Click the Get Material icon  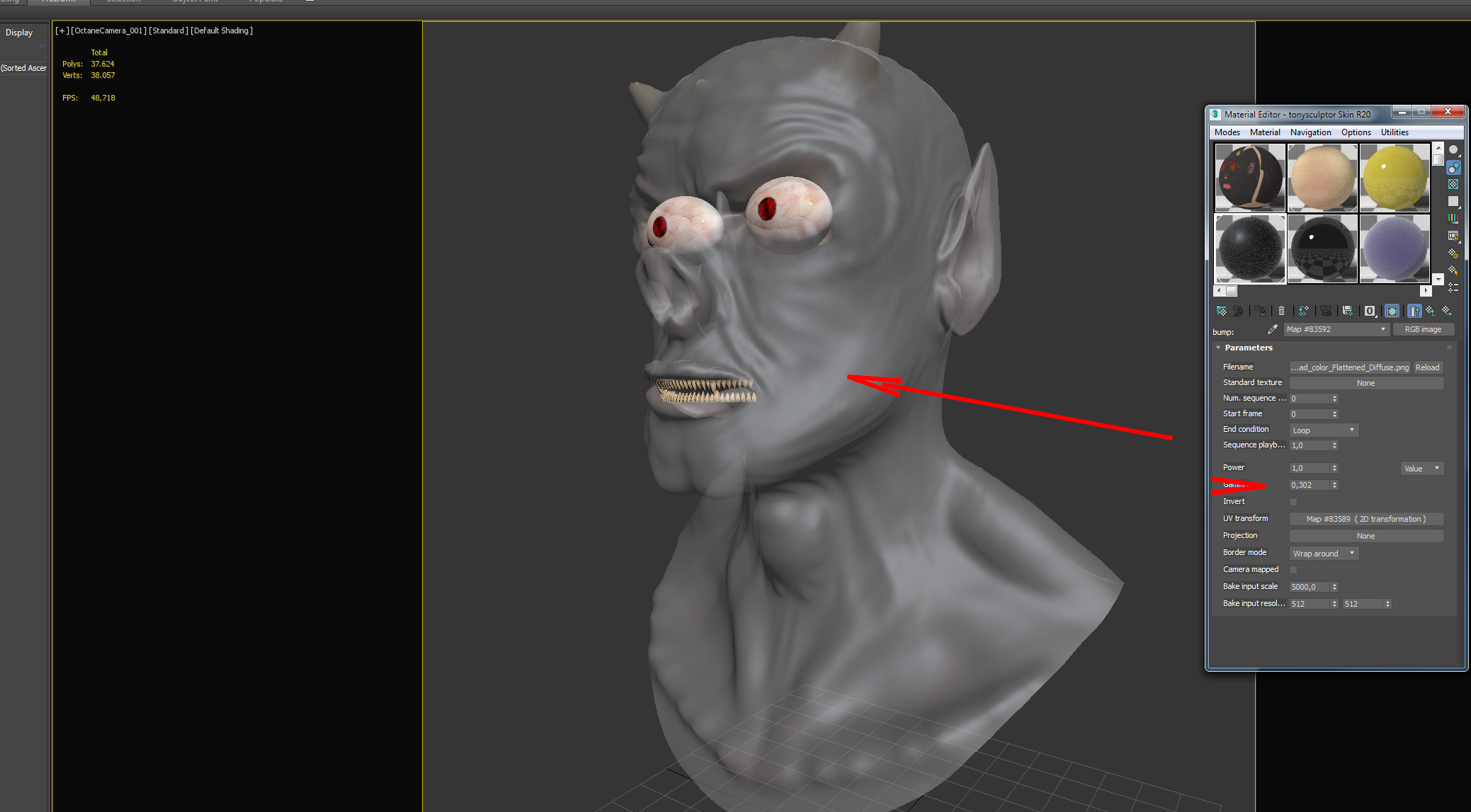pos(1222,311)
